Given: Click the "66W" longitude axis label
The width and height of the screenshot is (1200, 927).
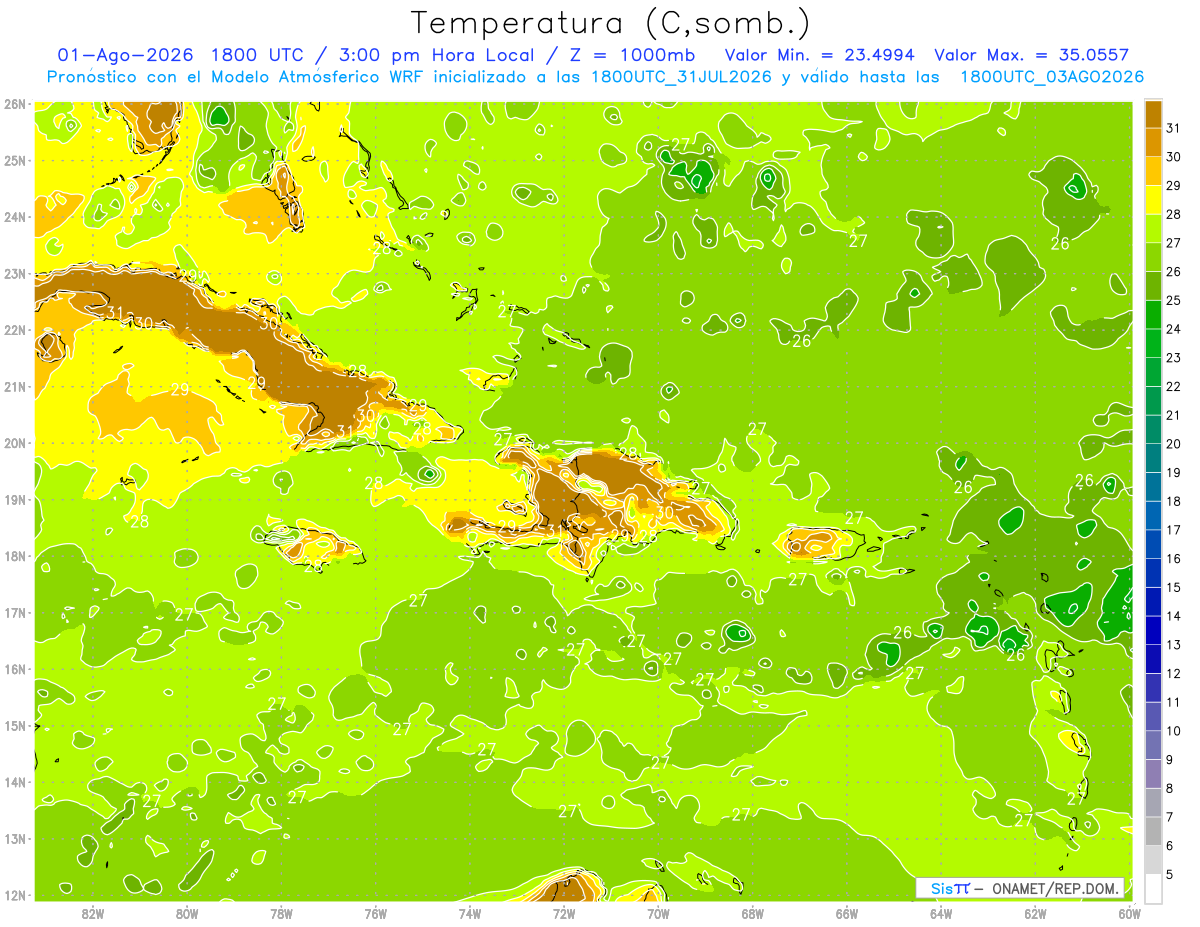Looking at the screenshot, I should [x=847, y=914].
